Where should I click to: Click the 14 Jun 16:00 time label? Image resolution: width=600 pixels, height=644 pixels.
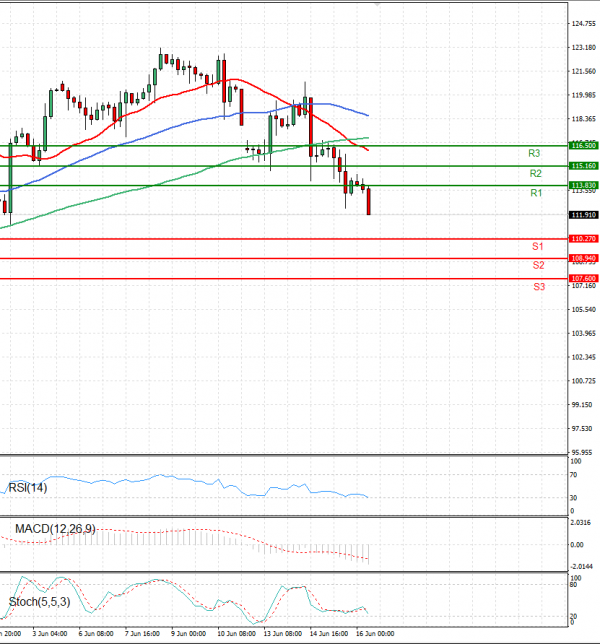(329, 634)
